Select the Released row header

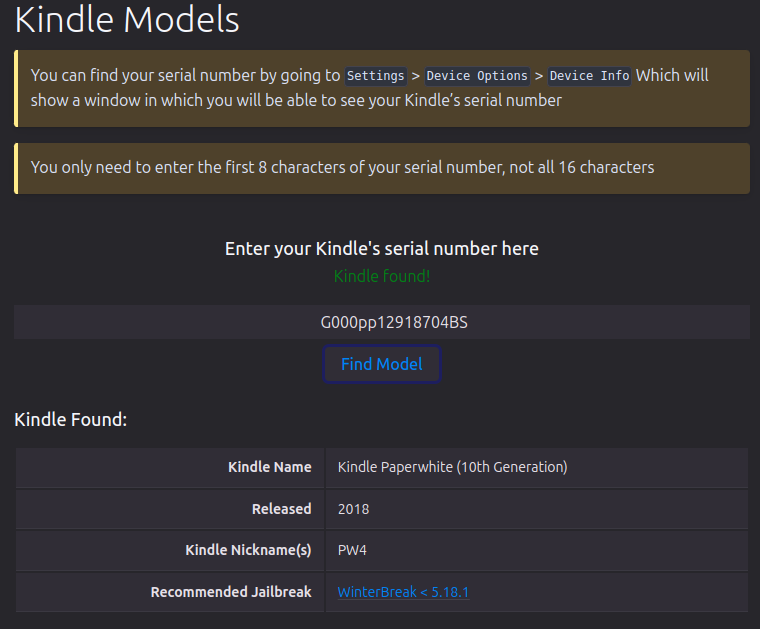(x=281, y=509)
